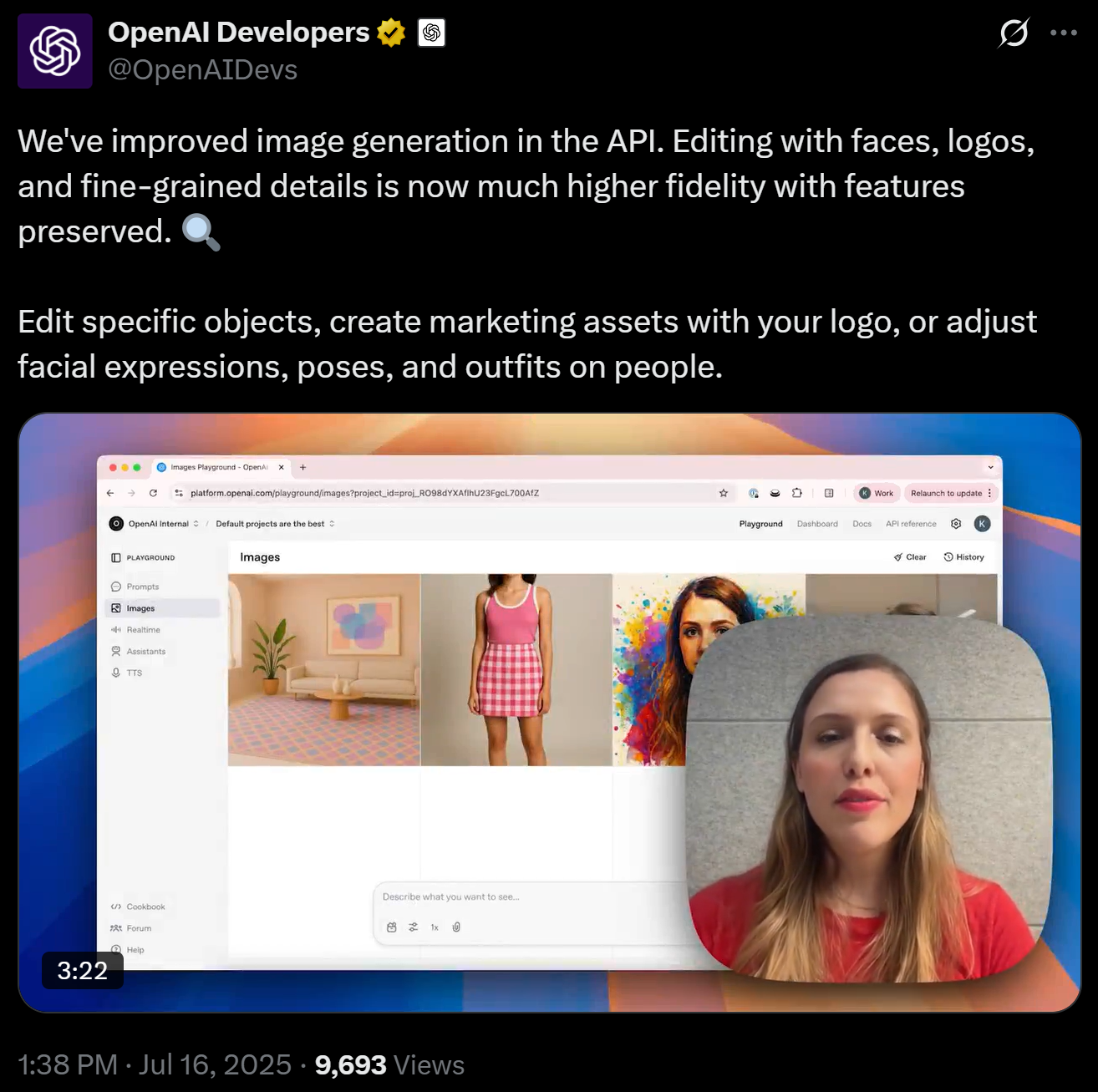
Task: Click the browser back arrow in the video
Action: (110, 493)
